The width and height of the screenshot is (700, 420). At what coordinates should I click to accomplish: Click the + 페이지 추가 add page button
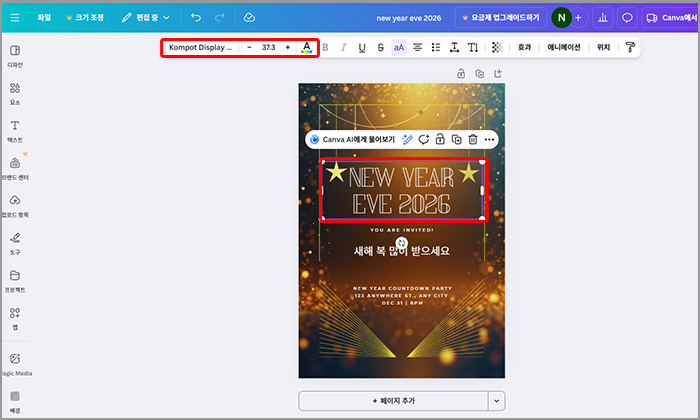click(x=393, y=401)
